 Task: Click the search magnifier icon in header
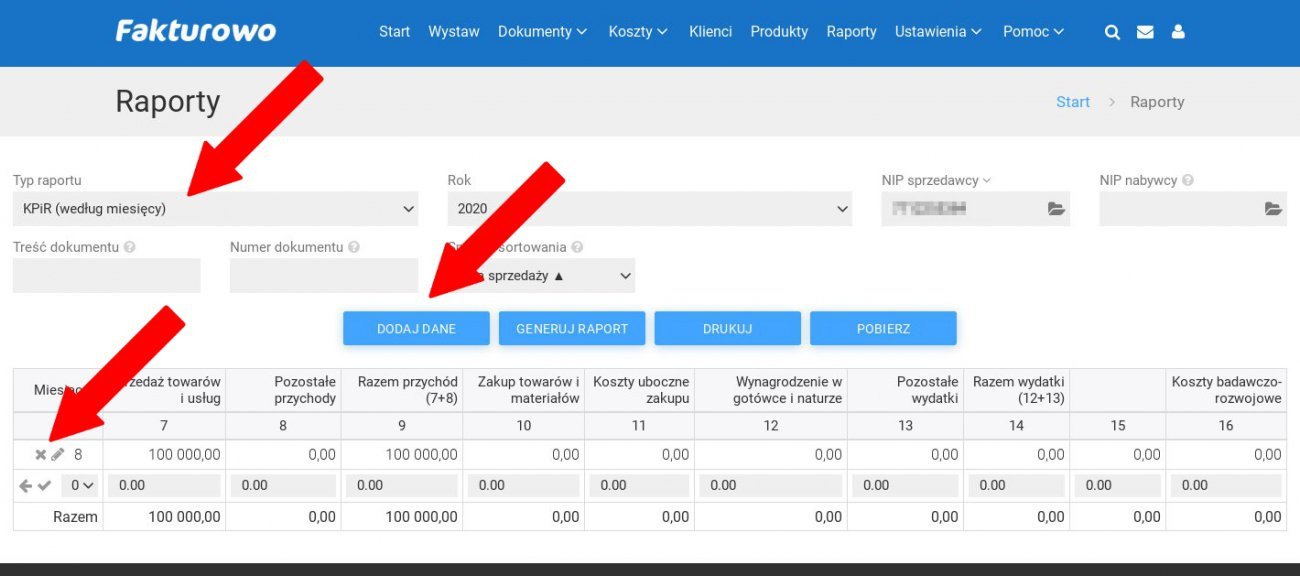[1112, 32]
